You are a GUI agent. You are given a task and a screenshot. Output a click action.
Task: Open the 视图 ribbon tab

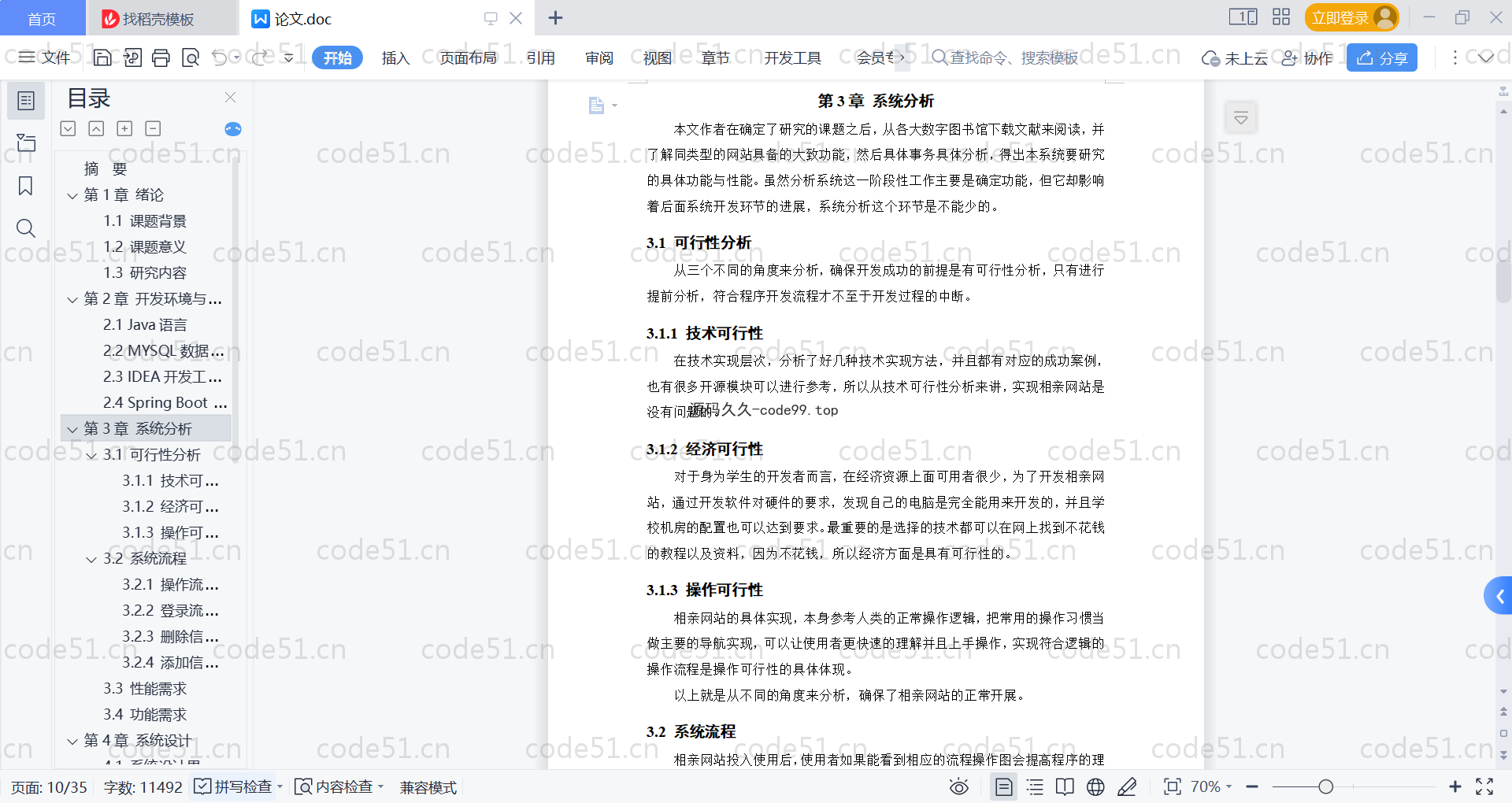click(x=658, y=57)
